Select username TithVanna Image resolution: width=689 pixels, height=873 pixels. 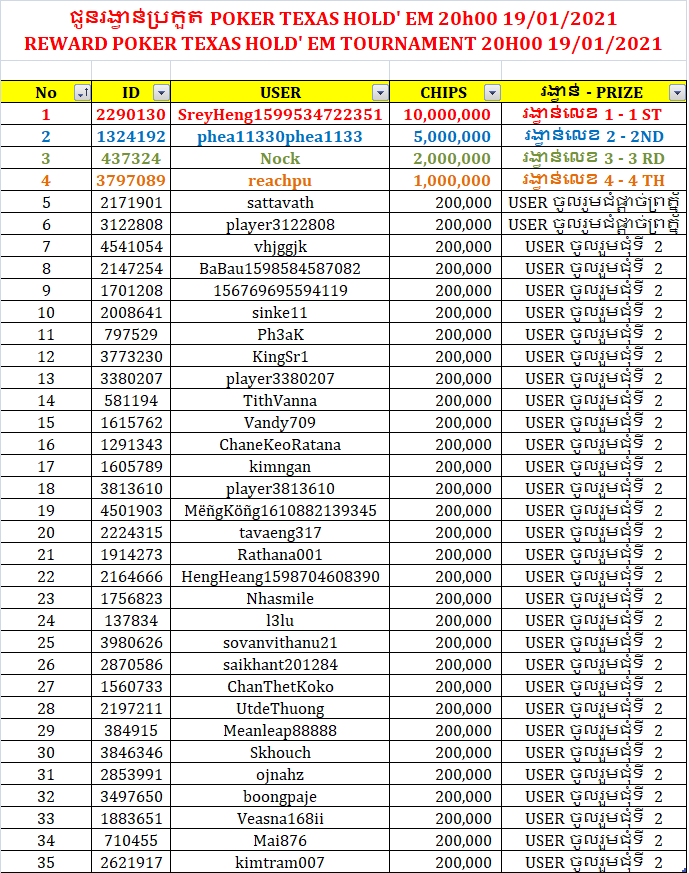coord(280,400)
